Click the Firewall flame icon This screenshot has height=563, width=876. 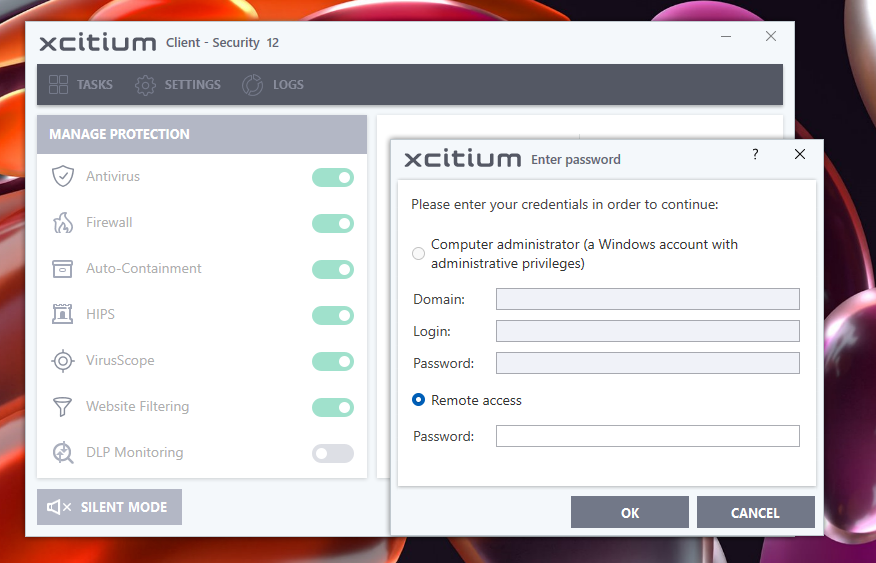coord(63,223)
